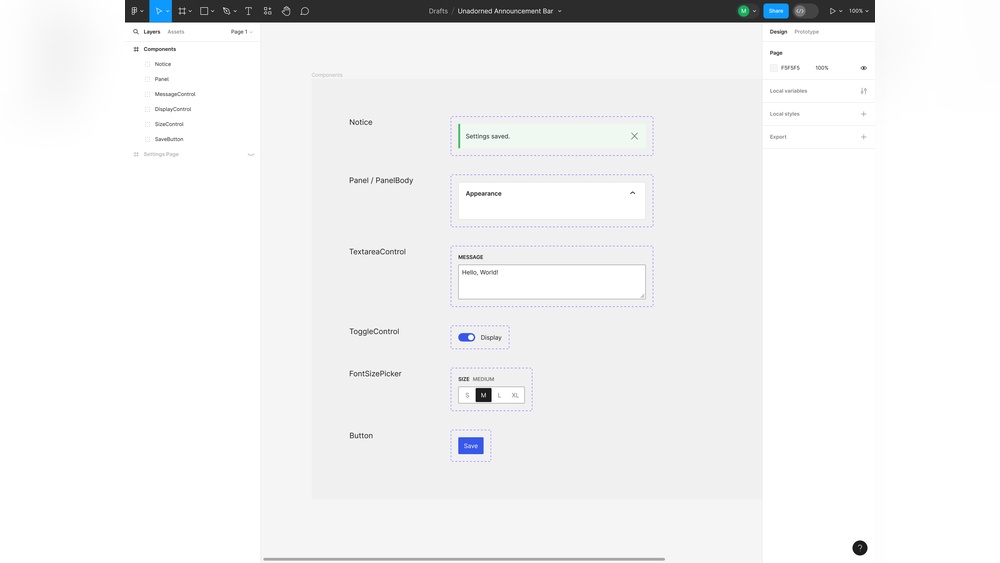
Task: Open the help question mark button
Action: tap(860, 548)
